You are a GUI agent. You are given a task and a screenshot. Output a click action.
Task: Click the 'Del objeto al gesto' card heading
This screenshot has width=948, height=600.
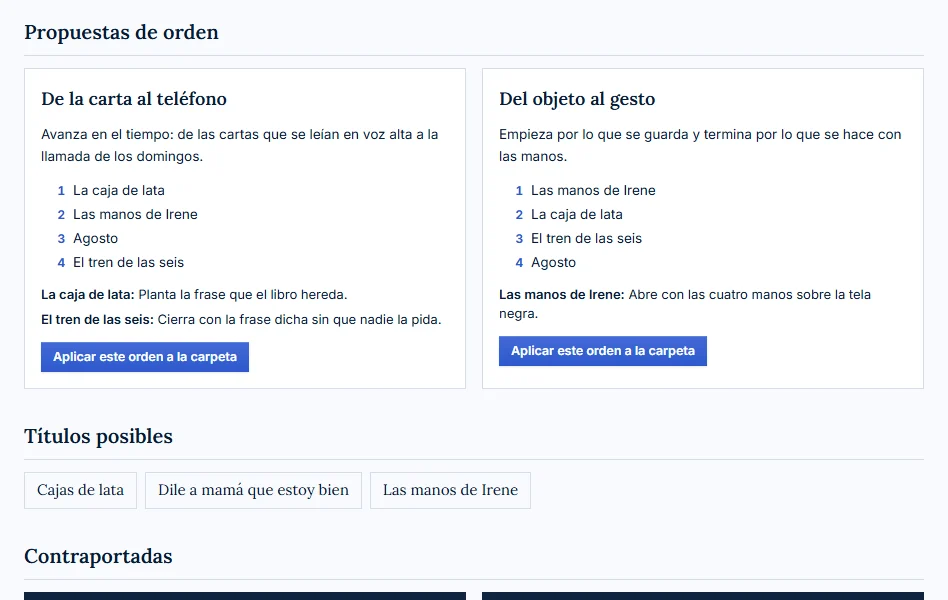(x=577, y=99)
